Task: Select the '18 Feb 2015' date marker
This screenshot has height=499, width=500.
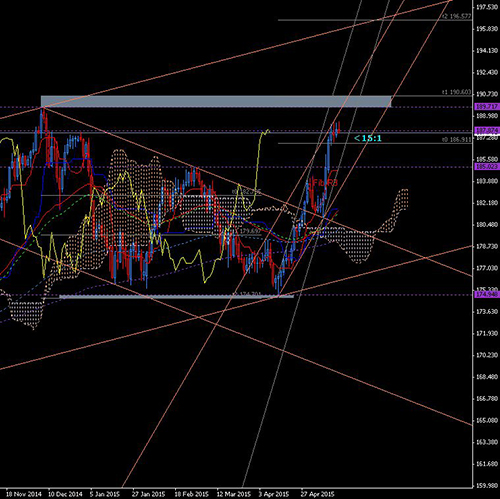Action: pos(191,494)
